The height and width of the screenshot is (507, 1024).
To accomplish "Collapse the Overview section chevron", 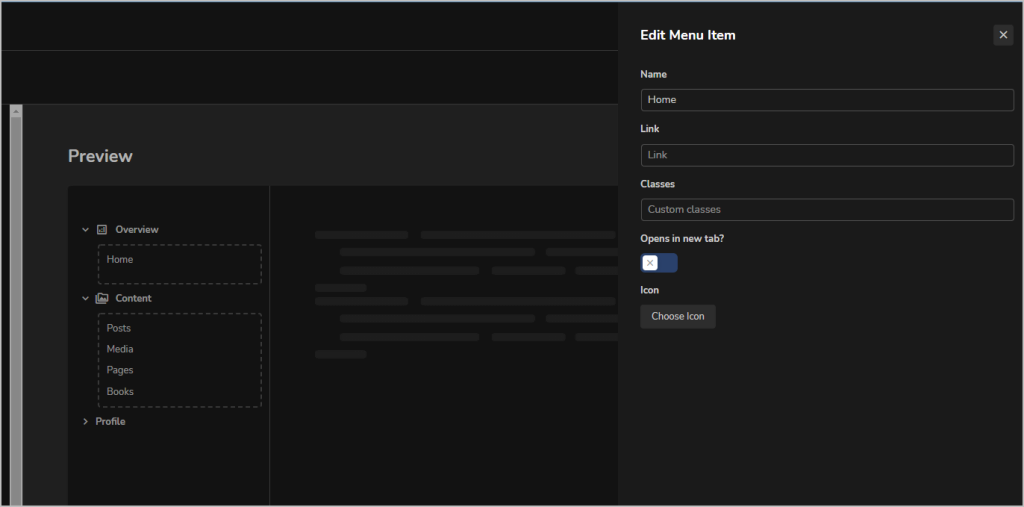I will point(86,229).
